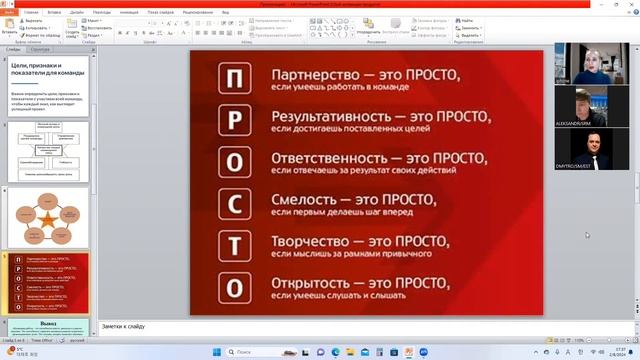Center the text alignment

click(206, 33)
